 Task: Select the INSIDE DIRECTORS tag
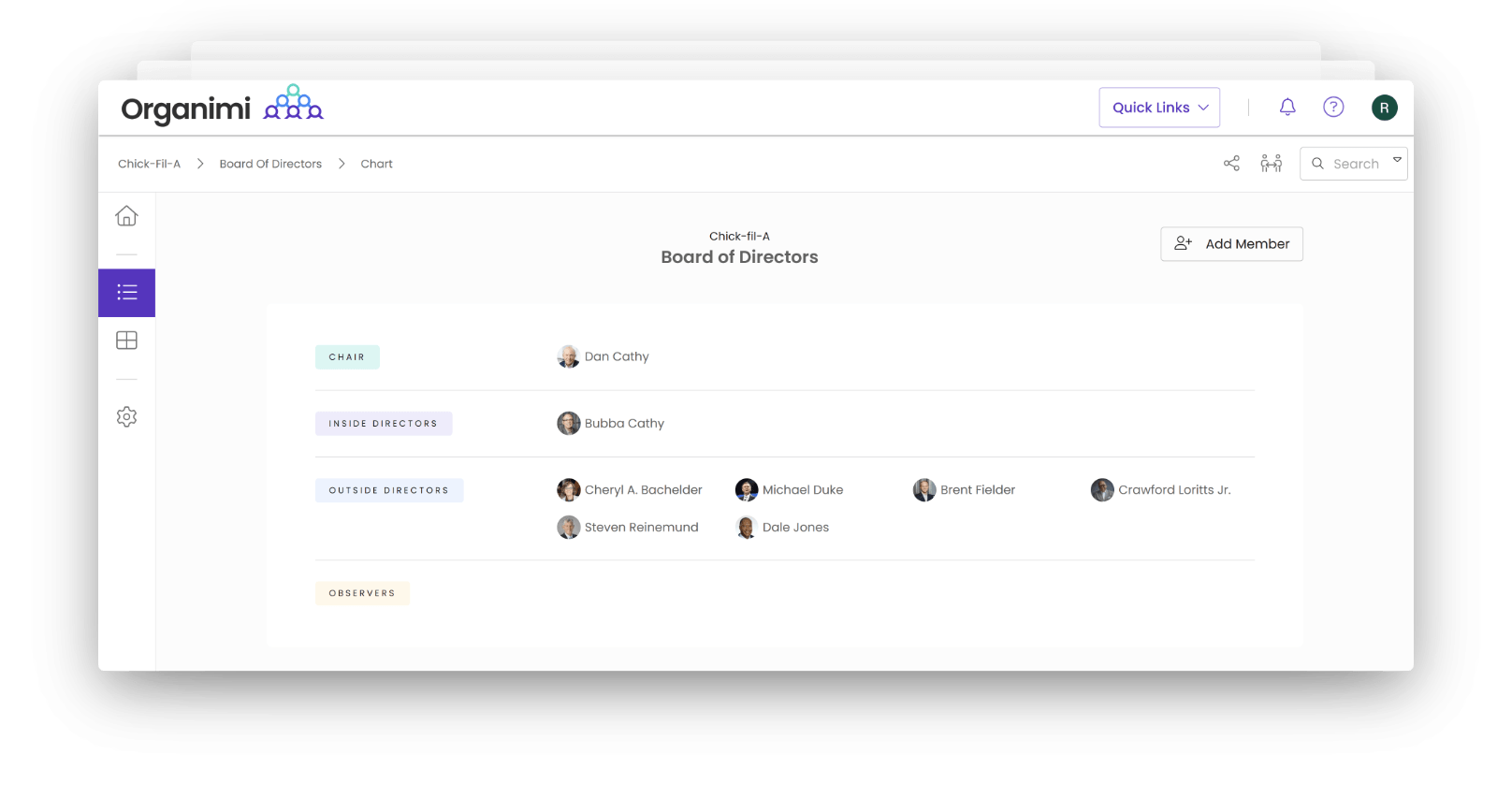[x=384, y=424]
